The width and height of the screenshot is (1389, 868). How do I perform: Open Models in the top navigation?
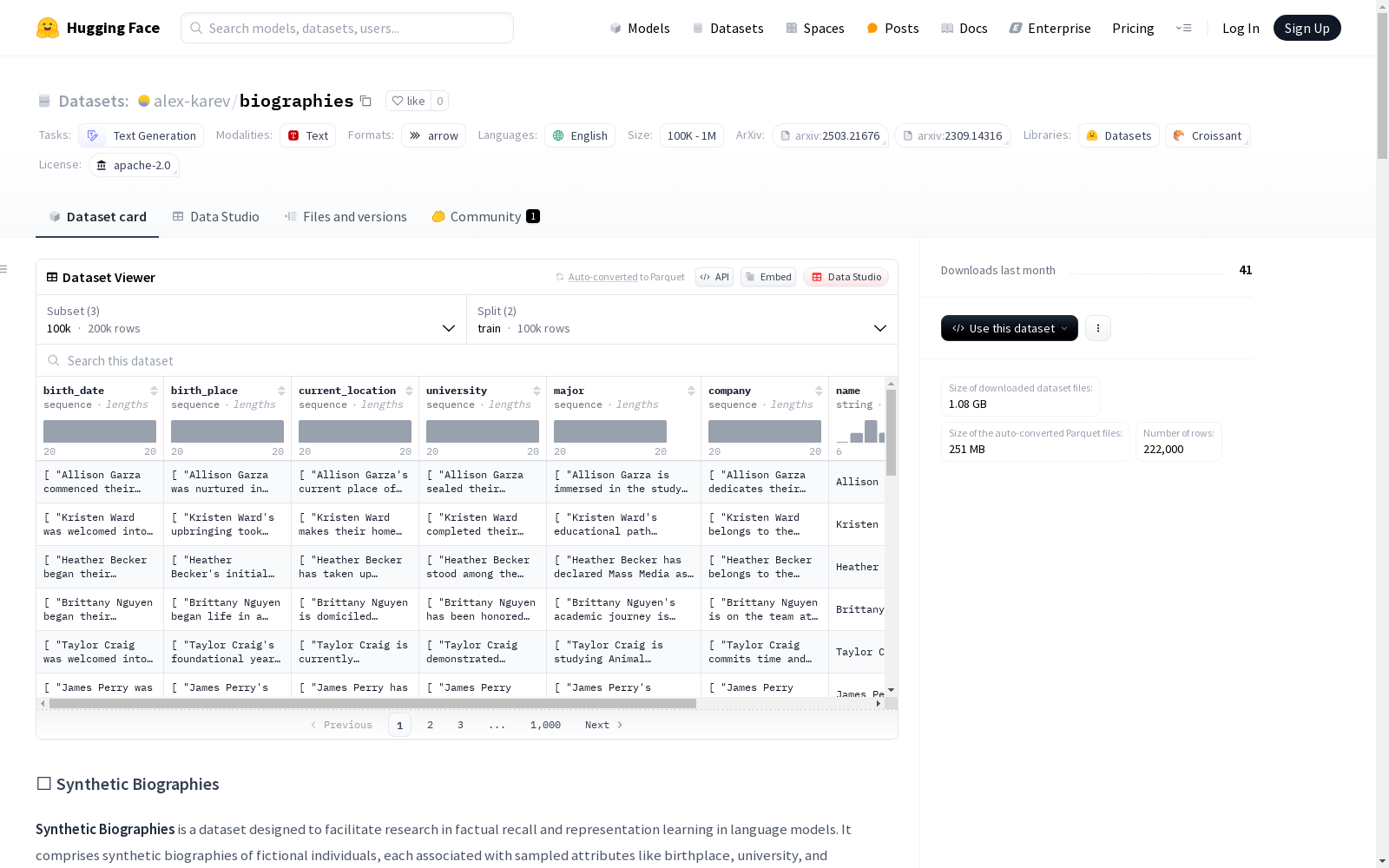640,28
